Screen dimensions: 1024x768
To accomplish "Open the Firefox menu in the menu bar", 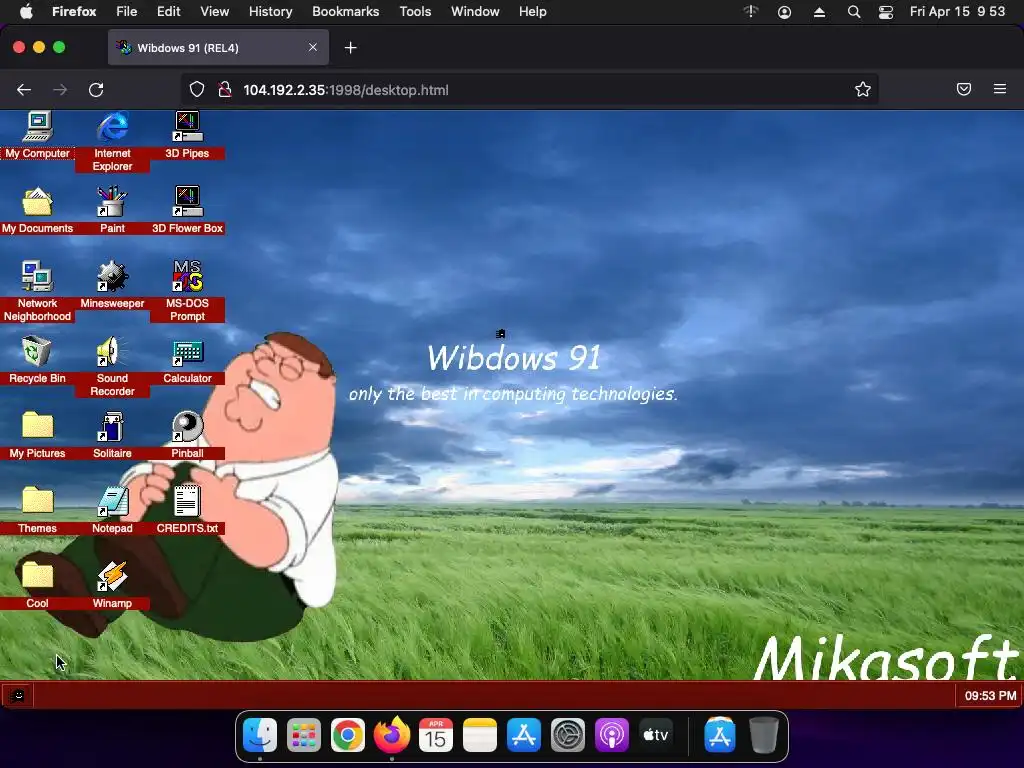I will (74, 12).
